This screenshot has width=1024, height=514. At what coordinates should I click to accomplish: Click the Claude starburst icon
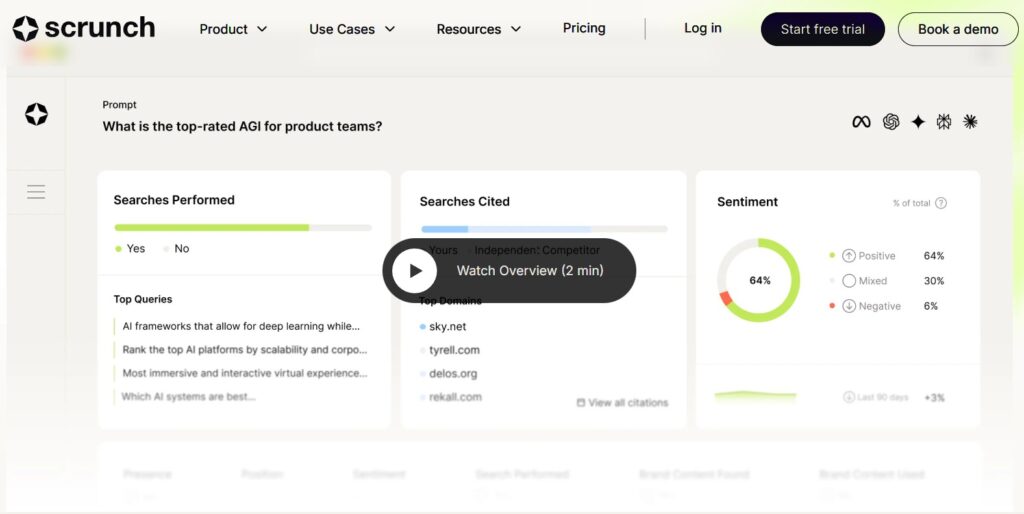point(970,122)
